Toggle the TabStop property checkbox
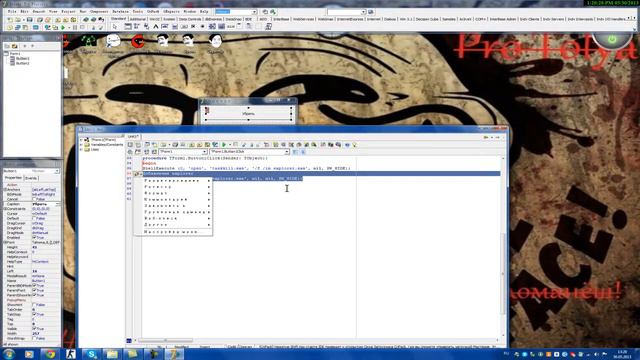The width and height of the screenshot is (640, 360). click(34, 314)
